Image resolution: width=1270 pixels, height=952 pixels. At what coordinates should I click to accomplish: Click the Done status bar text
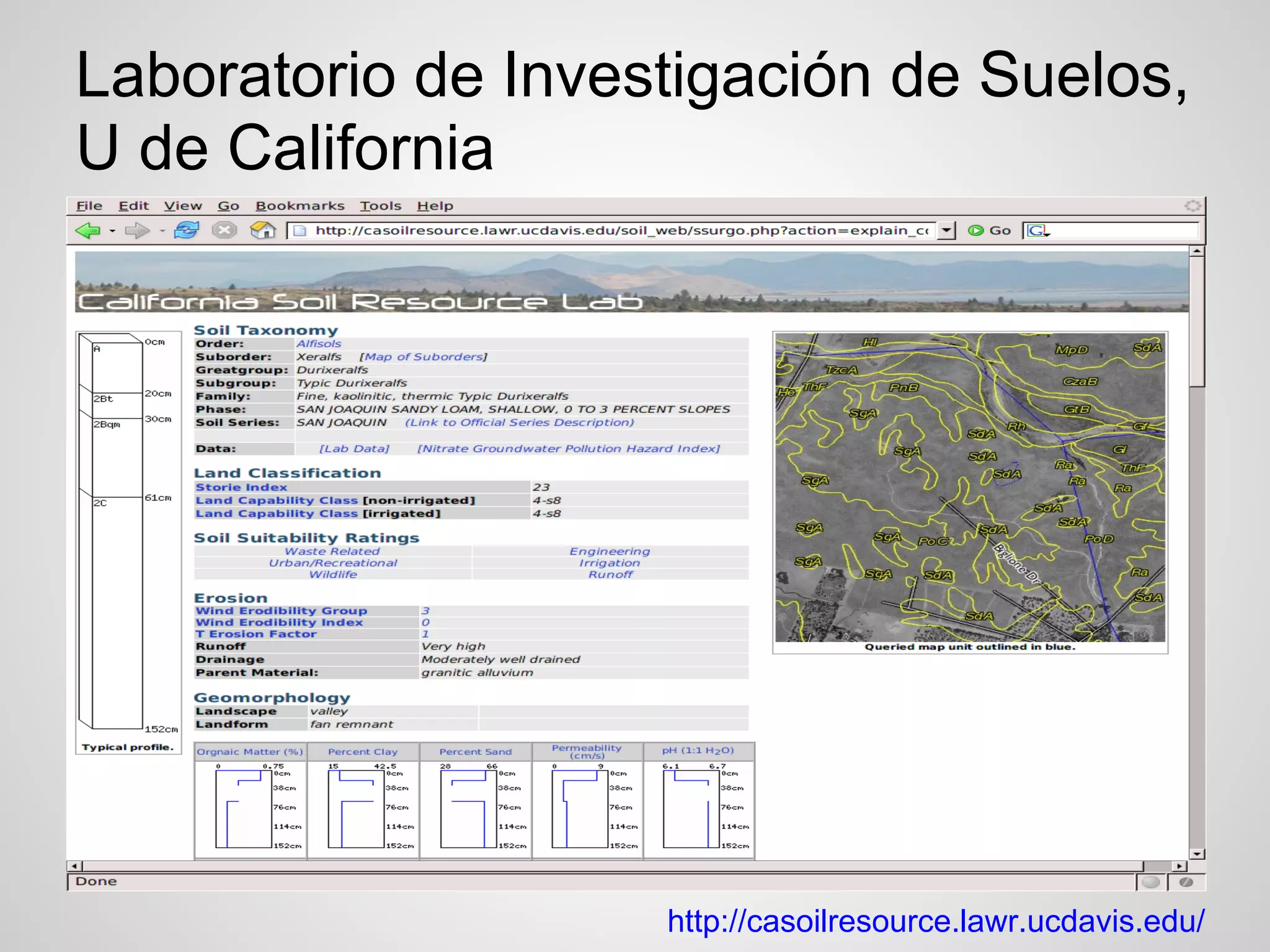pyautogui.click(x=96, y=881)
